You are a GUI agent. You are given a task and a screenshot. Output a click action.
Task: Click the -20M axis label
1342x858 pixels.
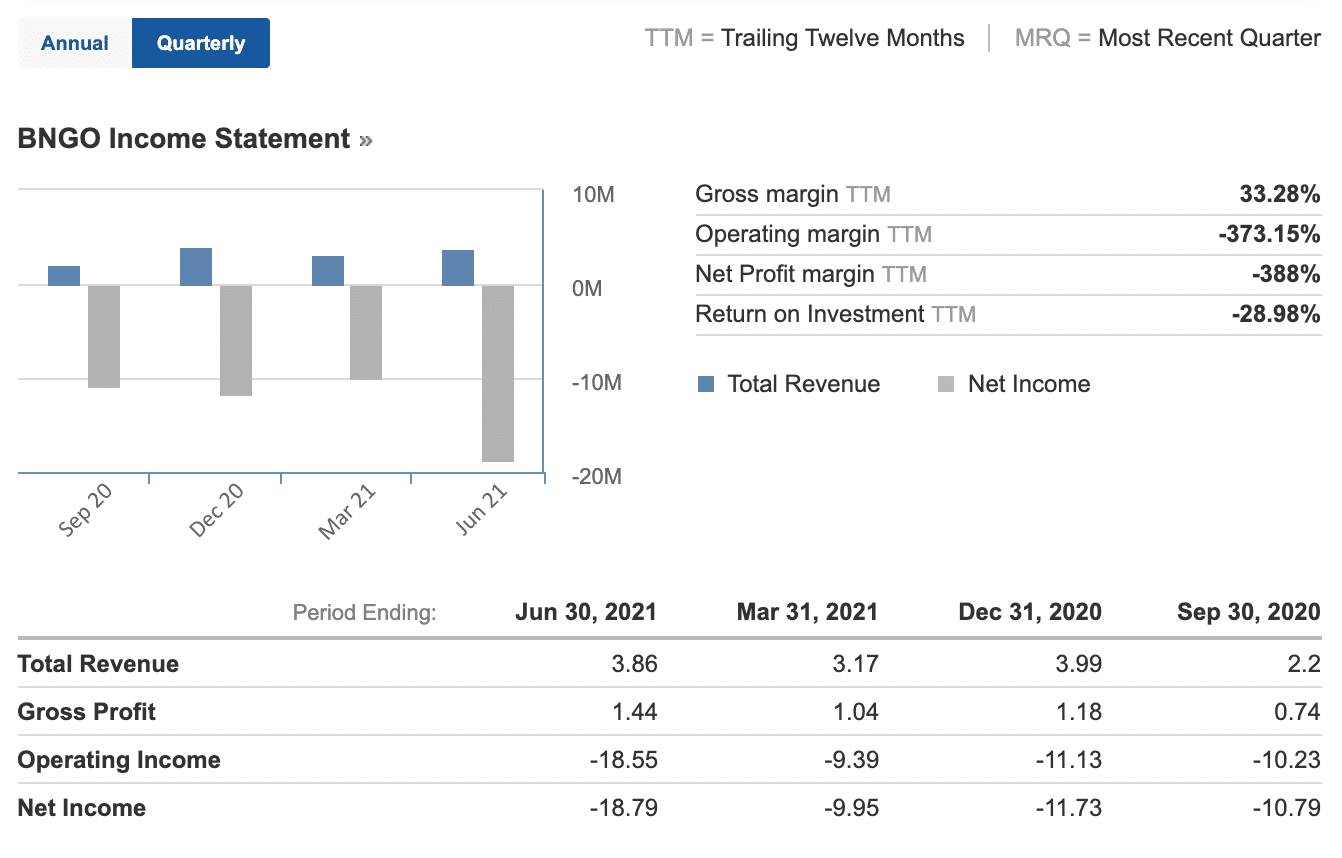(x=596, y=477)
